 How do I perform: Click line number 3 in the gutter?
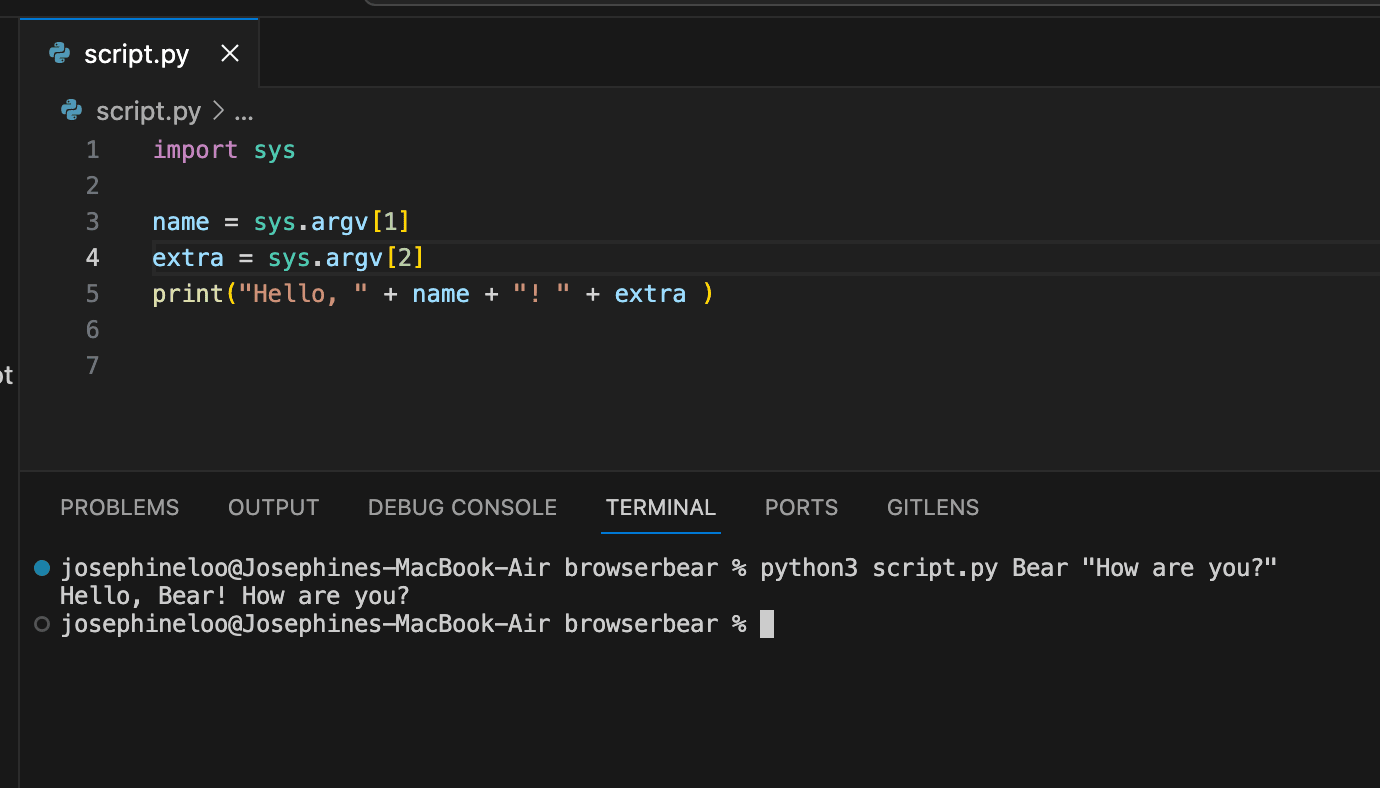coord(93,222)
